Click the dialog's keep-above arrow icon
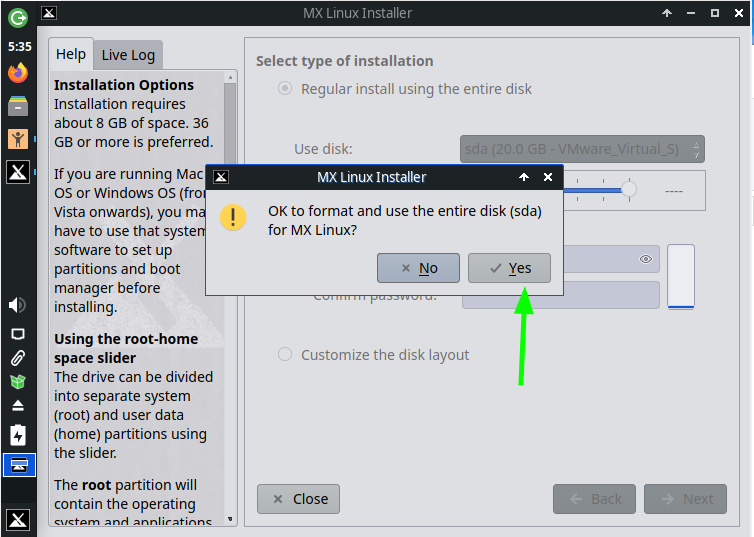Viewport: 754px width, 537px height. point(524,177)
